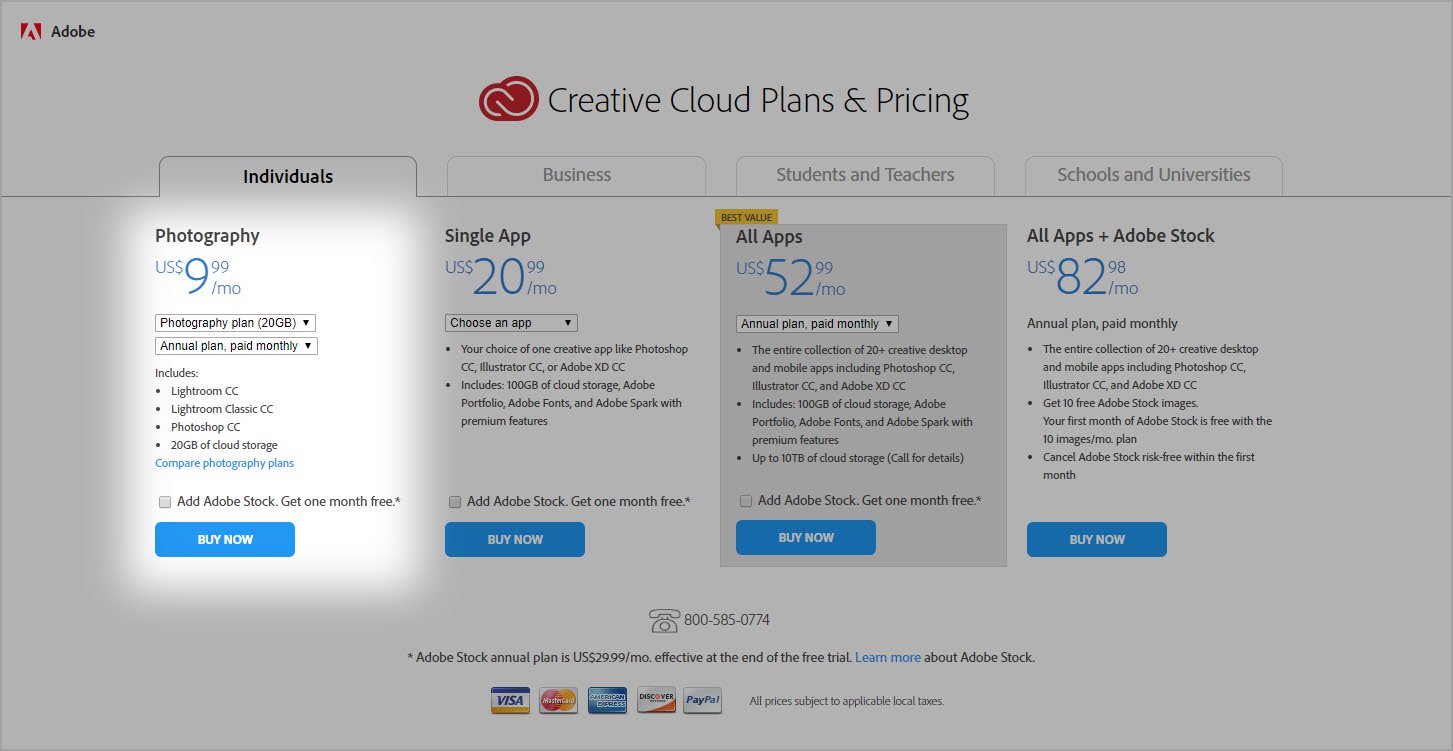Click the Adobe logo icon
This screenshot has height=751, width=1453.
pos(31,32)
